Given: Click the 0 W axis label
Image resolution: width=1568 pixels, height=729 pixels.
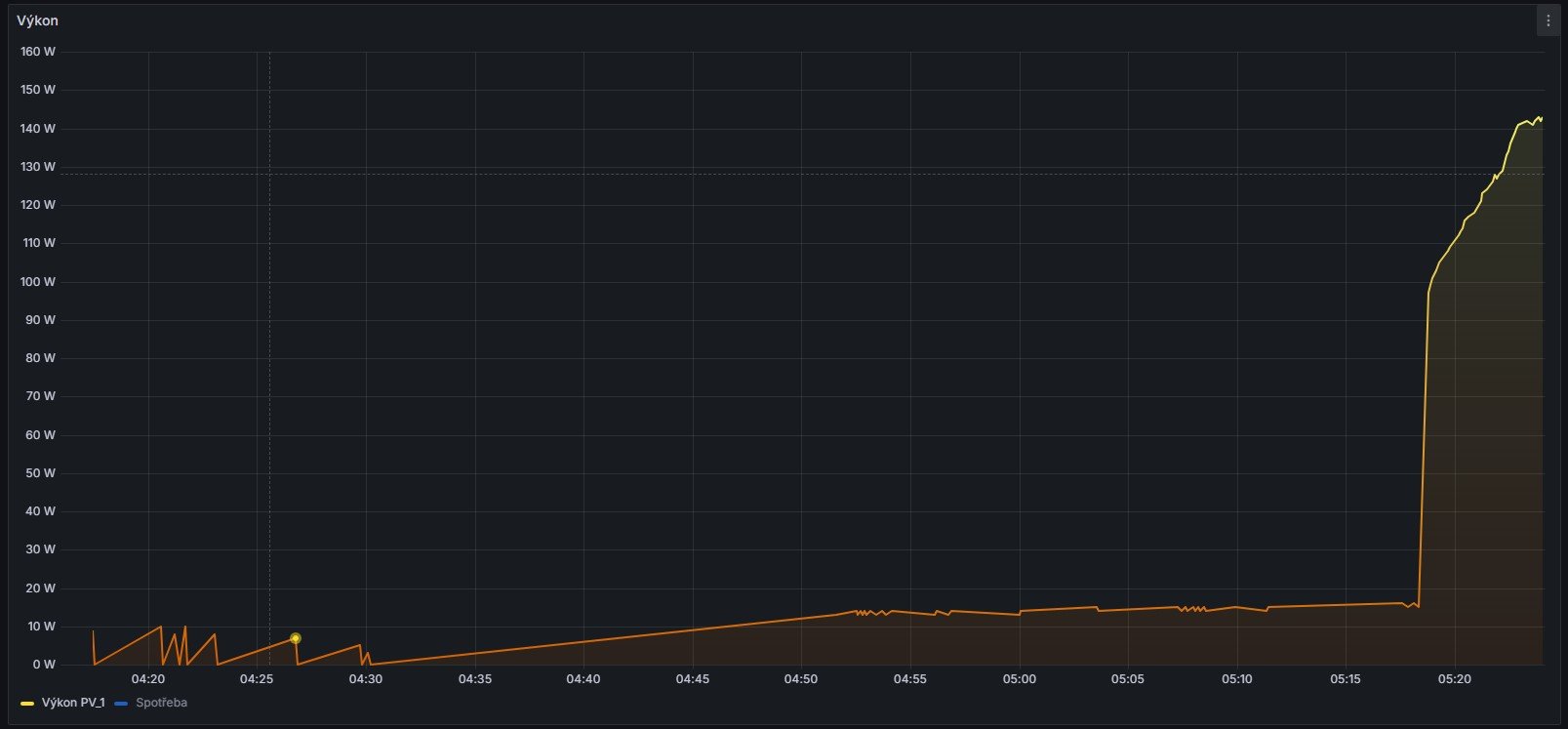Looking at the screenshot, I should click(x=44, y=665).
